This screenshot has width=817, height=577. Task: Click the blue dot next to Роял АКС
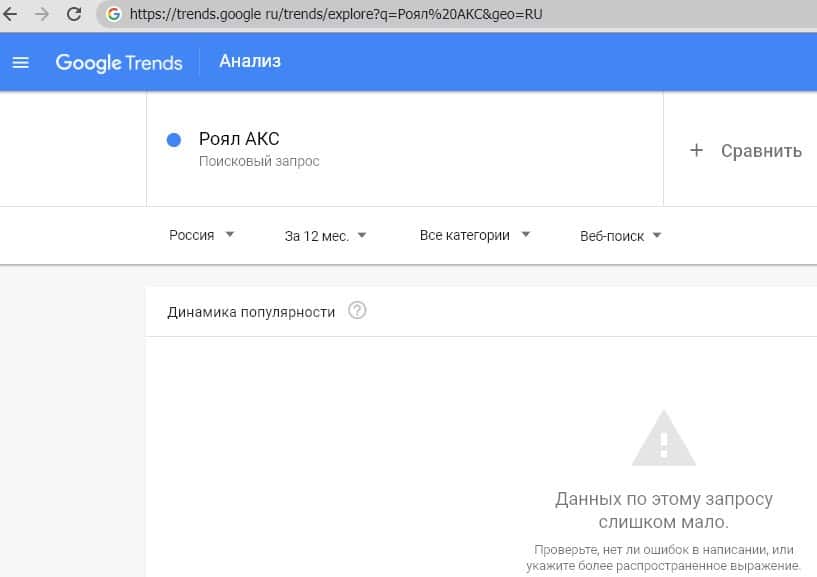point(174,141)
